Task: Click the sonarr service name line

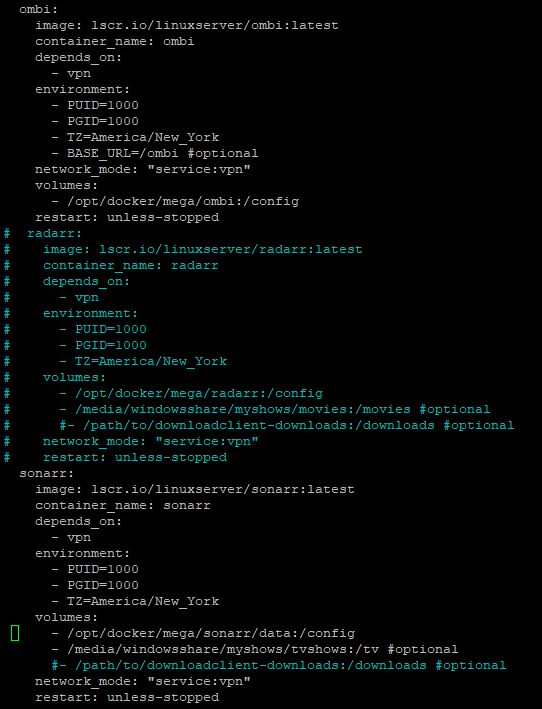Action: pyautogui.click(x=47, y=473)
